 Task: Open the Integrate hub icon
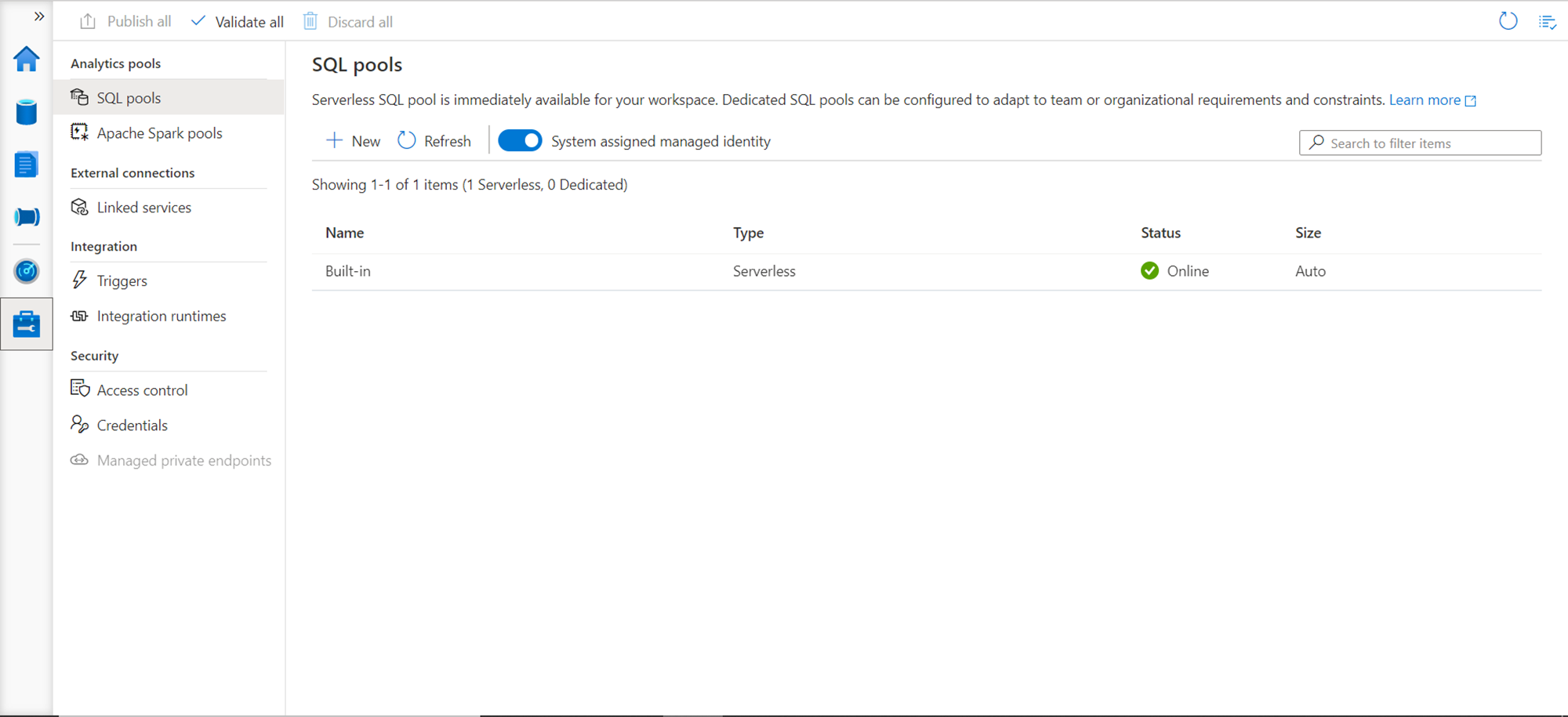pos(27,217)
